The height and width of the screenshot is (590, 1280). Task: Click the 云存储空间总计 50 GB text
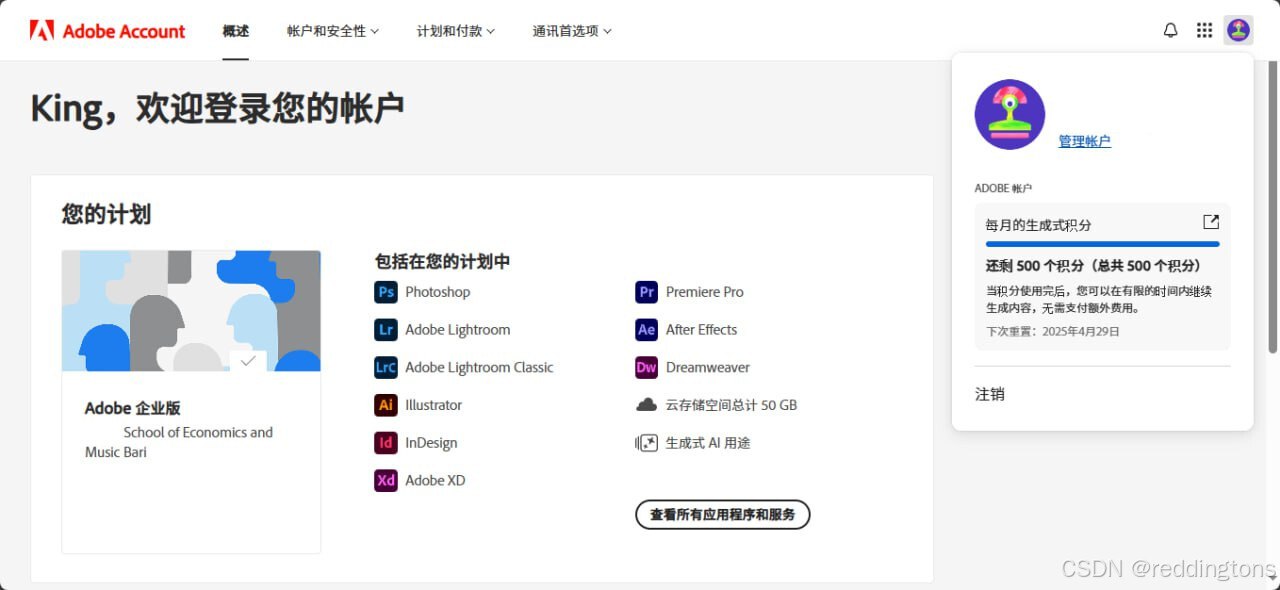pyautogui.click(x=731, y=405)
